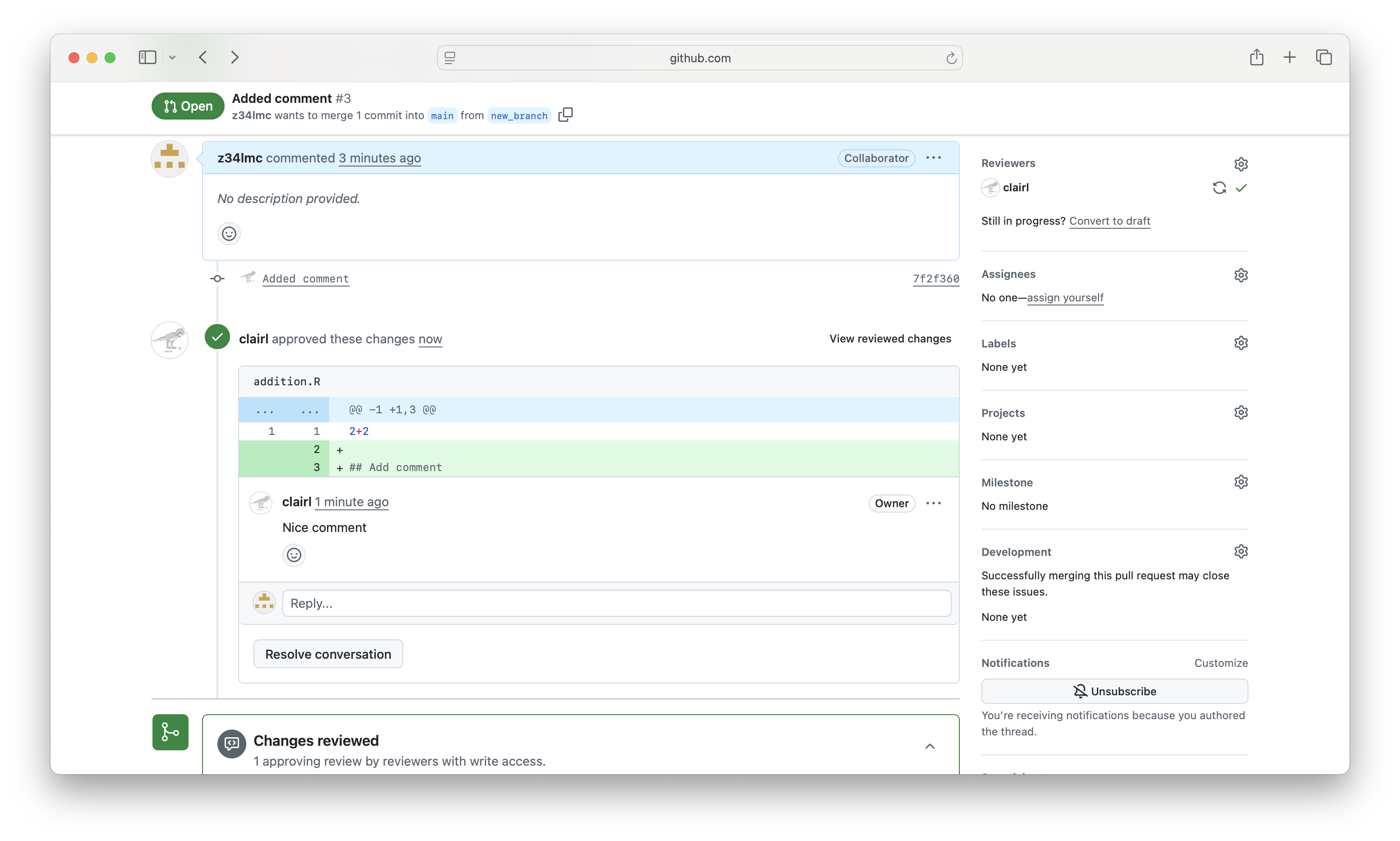Click into the Reply field

(x=616, y=603)
